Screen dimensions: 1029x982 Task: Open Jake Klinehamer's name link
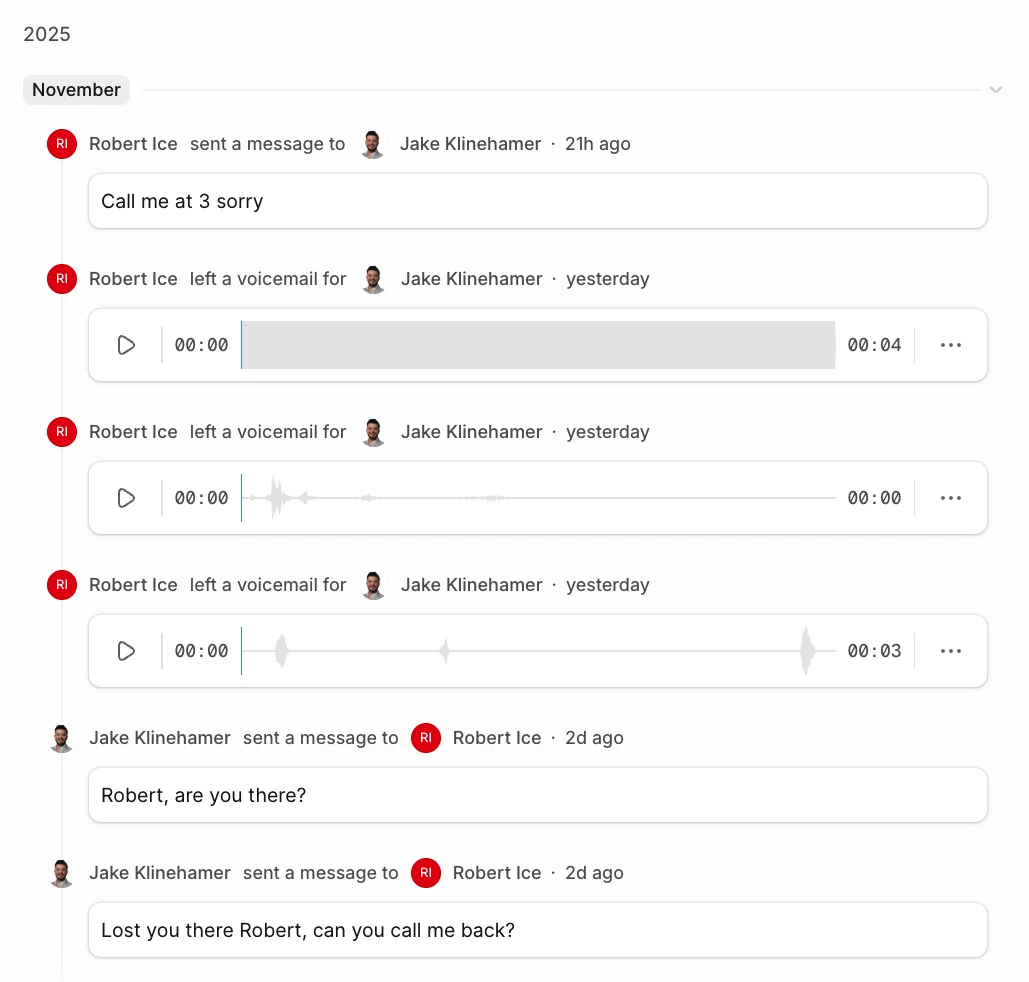470,143
